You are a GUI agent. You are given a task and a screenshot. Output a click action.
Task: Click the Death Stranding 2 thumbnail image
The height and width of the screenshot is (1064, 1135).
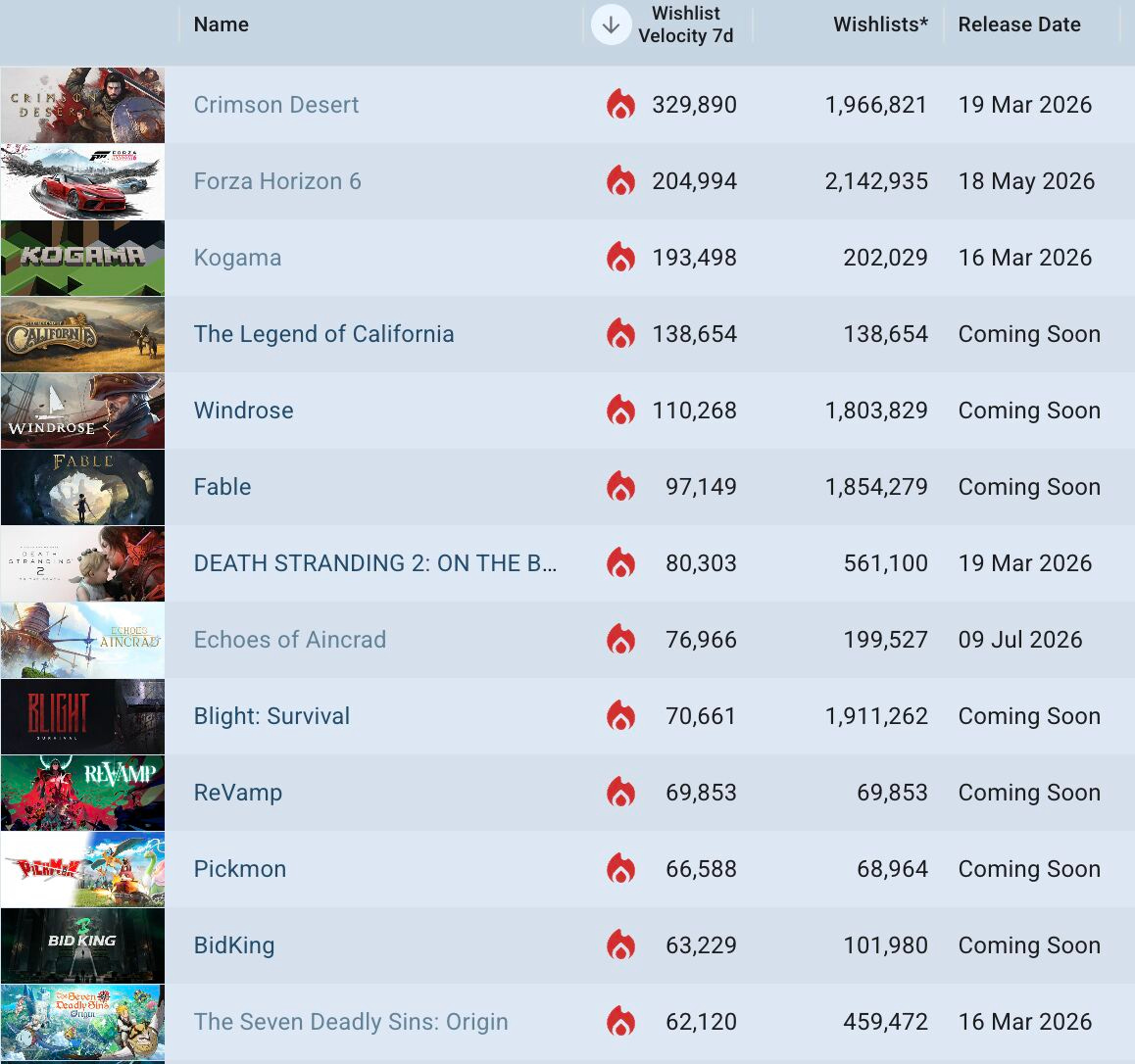click(82, 563)
